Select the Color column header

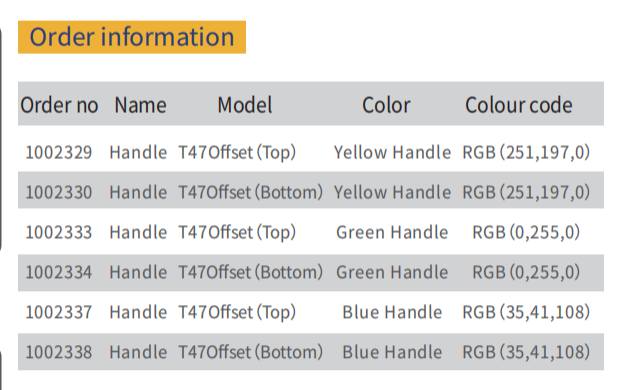point(386,105)
